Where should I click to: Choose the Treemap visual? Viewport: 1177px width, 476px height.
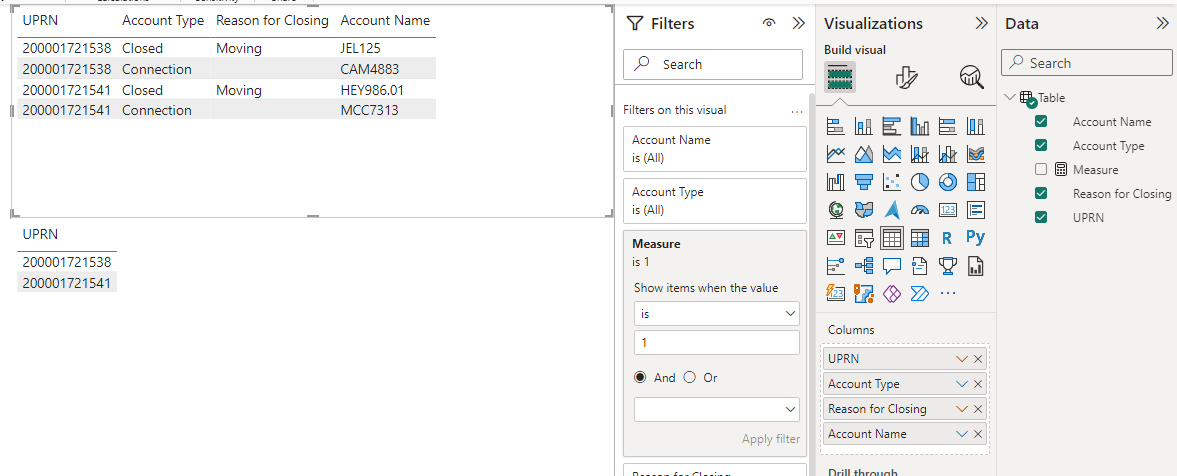tap(976, 182)
